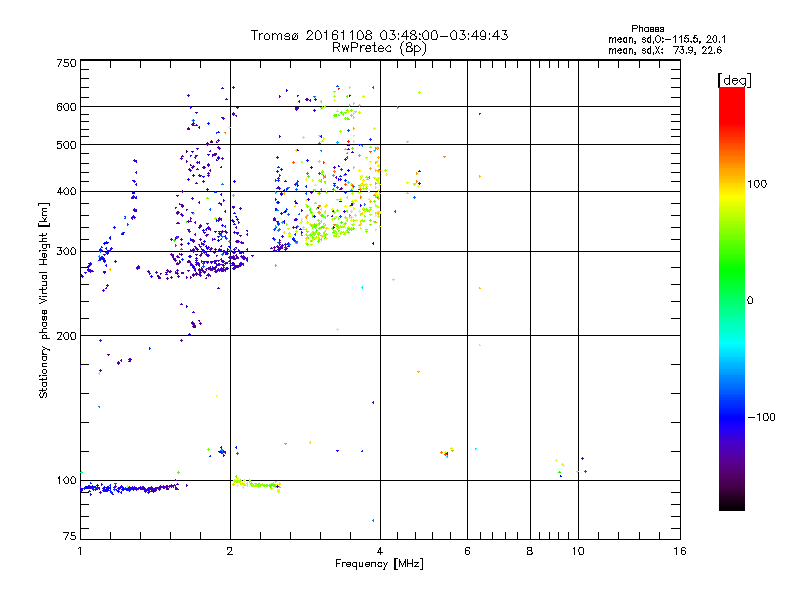Viewport: 800px width, 600px height.
Task: Click the plot title 'Tromsø 20161108 03:48:00-03:49:43'
Action: (379, 35)
